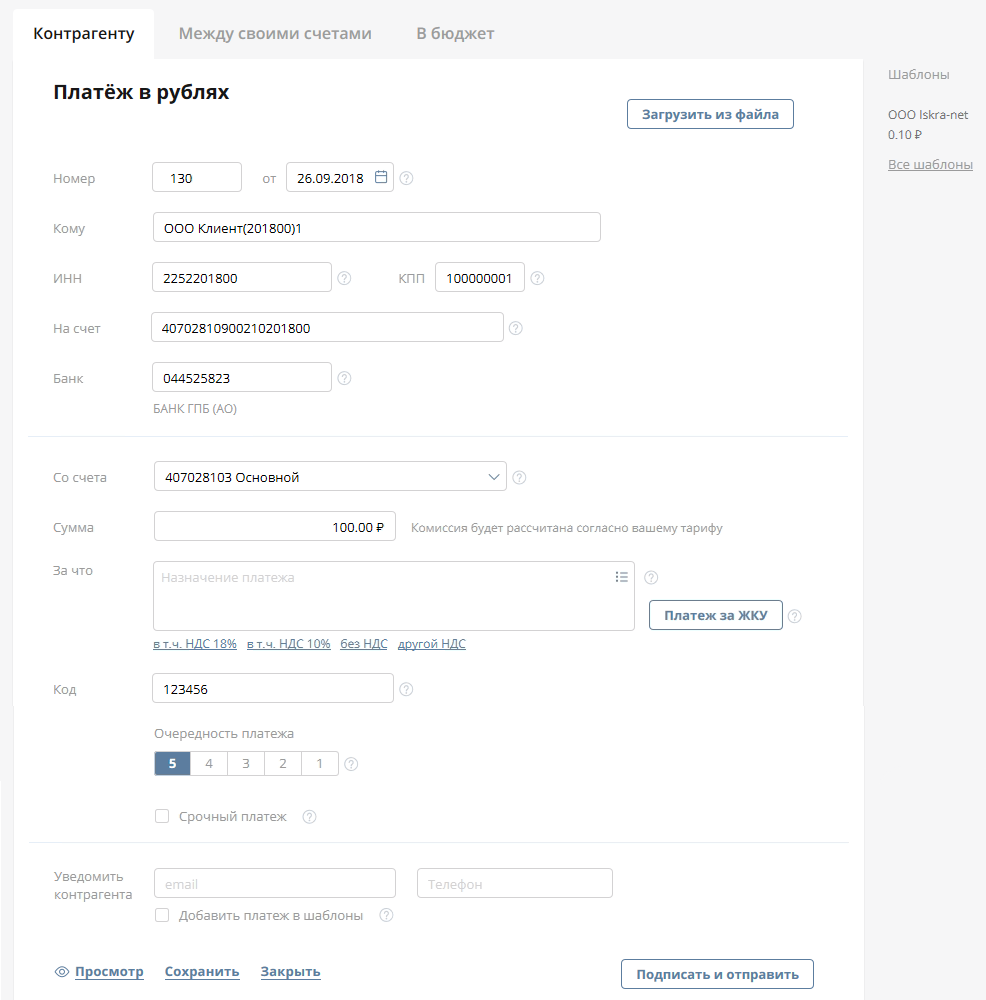The height and width of the screenshot is (1000, 986).
Task: Switch to Между своими счетами tab
Action: click(x=275, y=33)
